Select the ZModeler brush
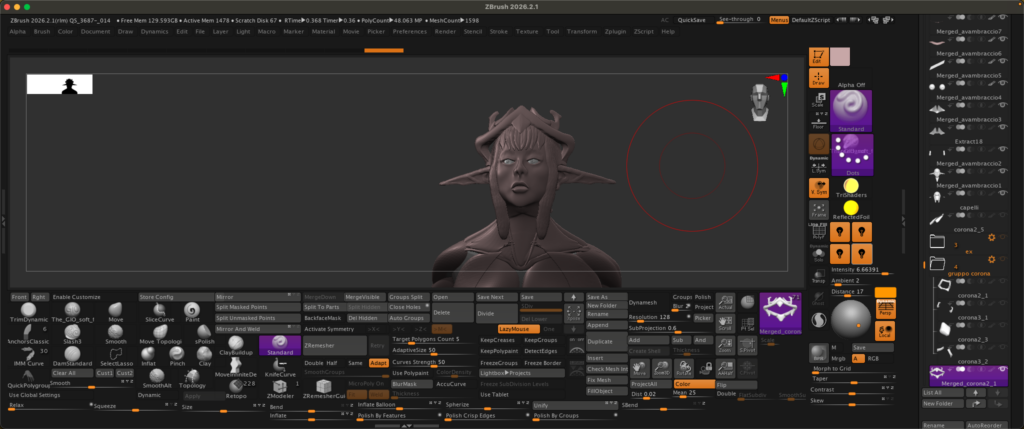The height and width of the screenshot is (429, 1024). [281, 389]
